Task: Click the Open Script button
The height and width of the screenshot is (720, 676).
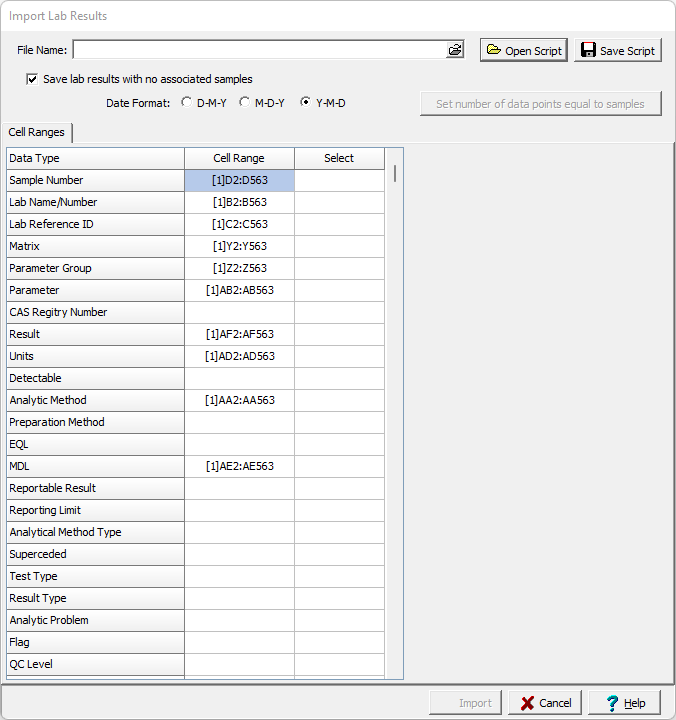Action: pyautogui.click(x=524, y=50)
